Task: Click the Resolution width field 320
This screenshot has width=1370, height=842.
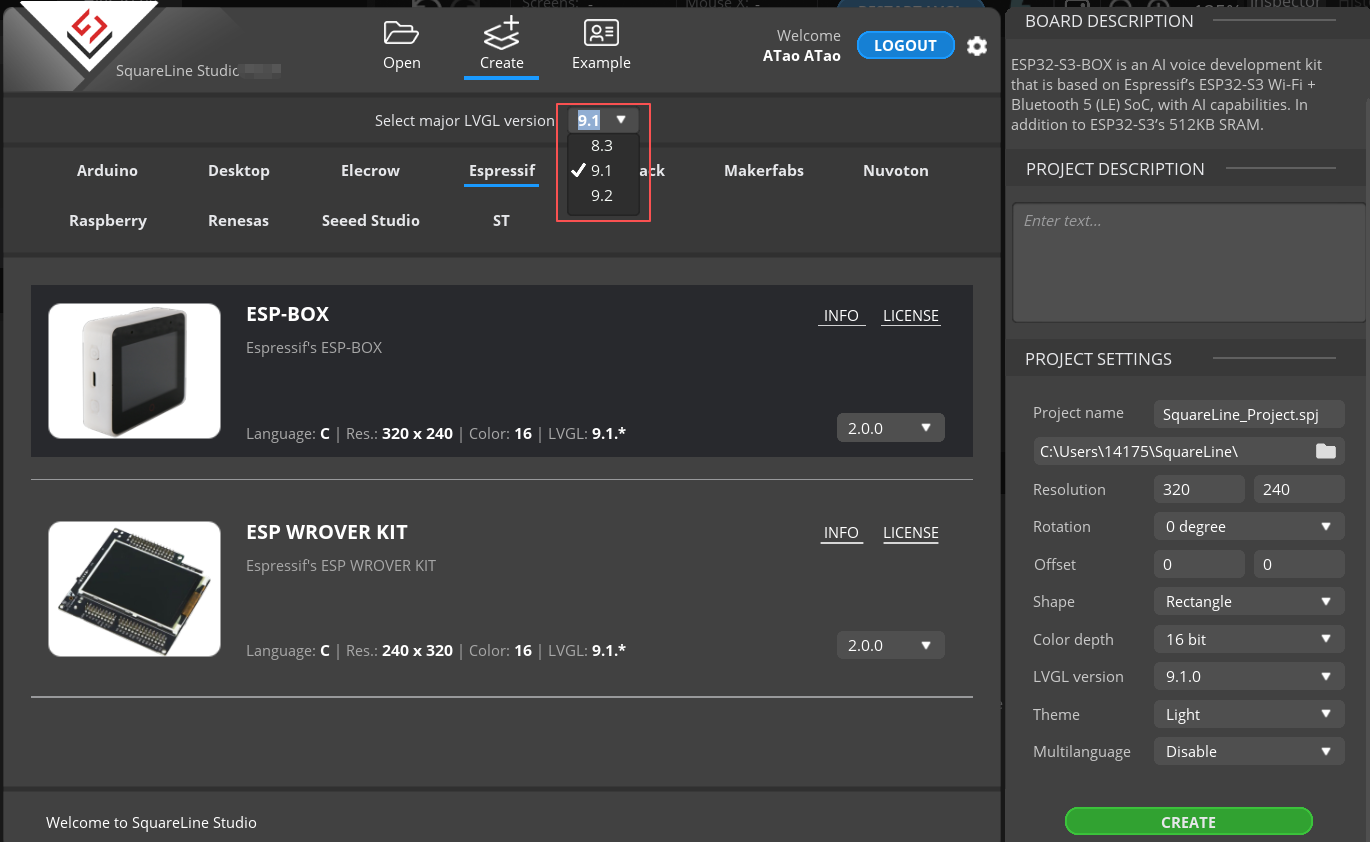Action: tap(1198, 489)
